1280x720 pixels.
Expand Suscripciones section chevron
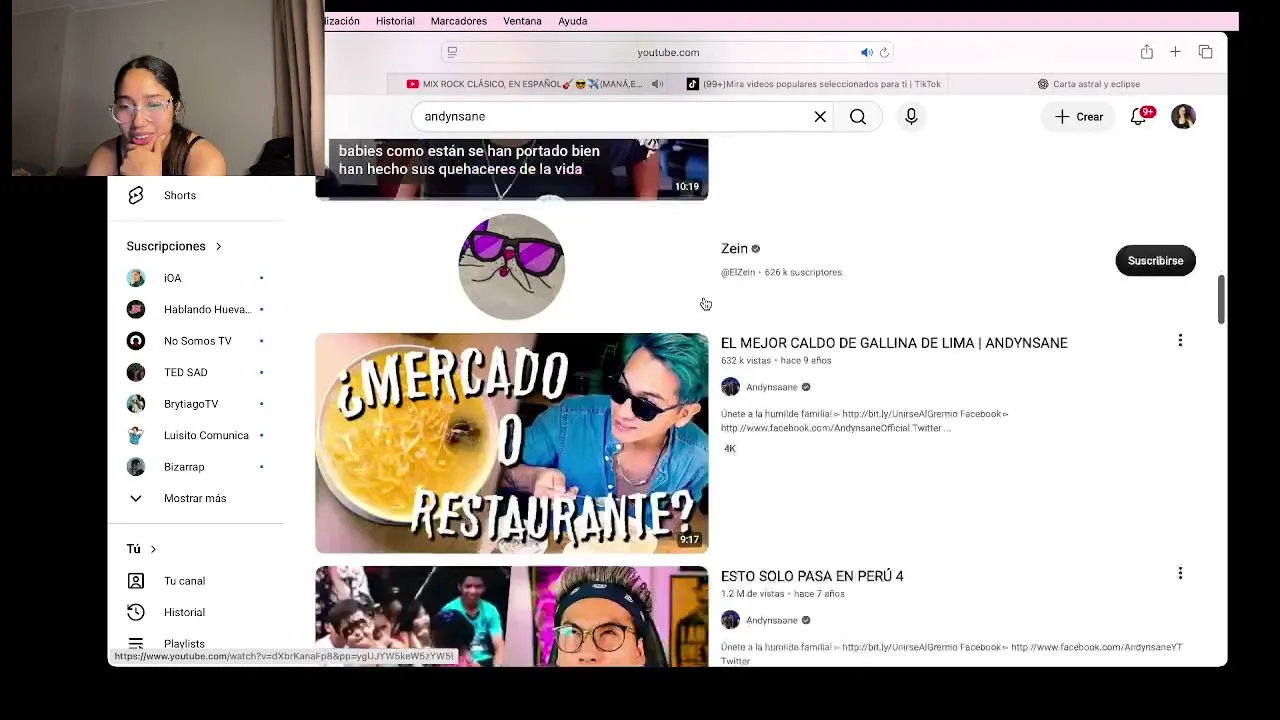218,246
